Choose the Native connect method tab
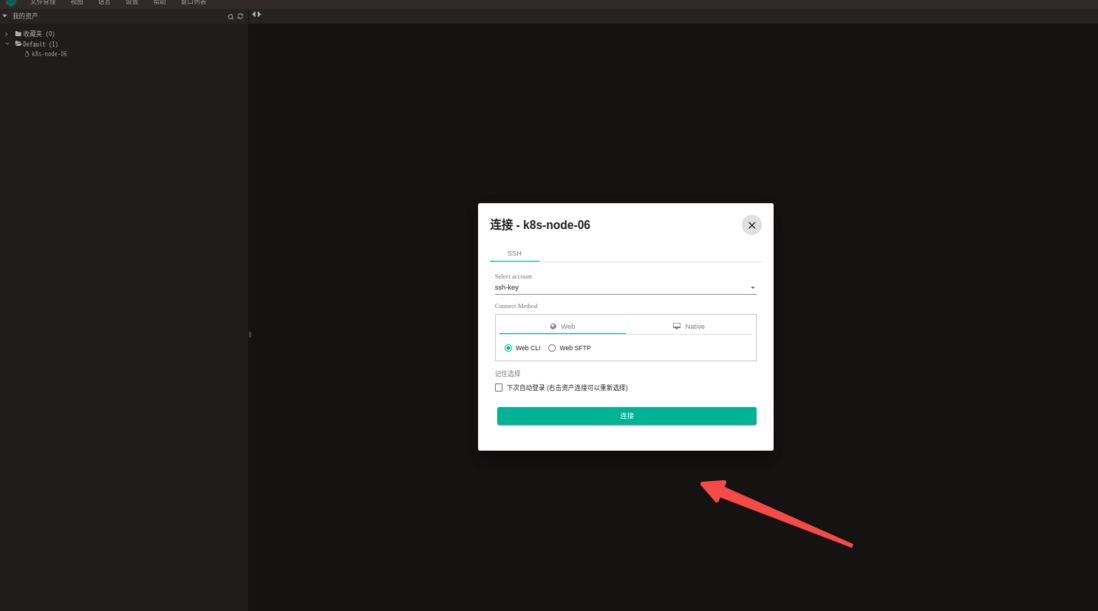The height and width of the screenshot is (611, 1098). [x=689, y=326]
